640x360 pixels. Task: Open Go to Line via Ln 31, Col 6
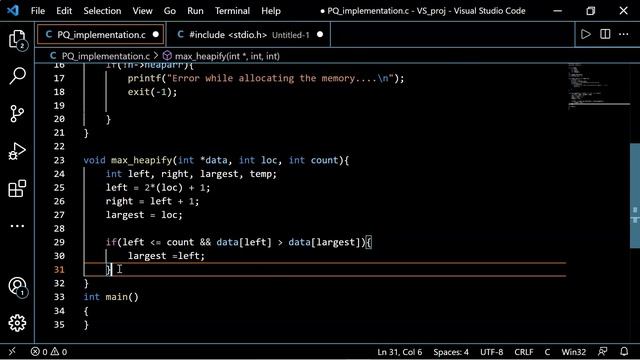click(400, 351)
